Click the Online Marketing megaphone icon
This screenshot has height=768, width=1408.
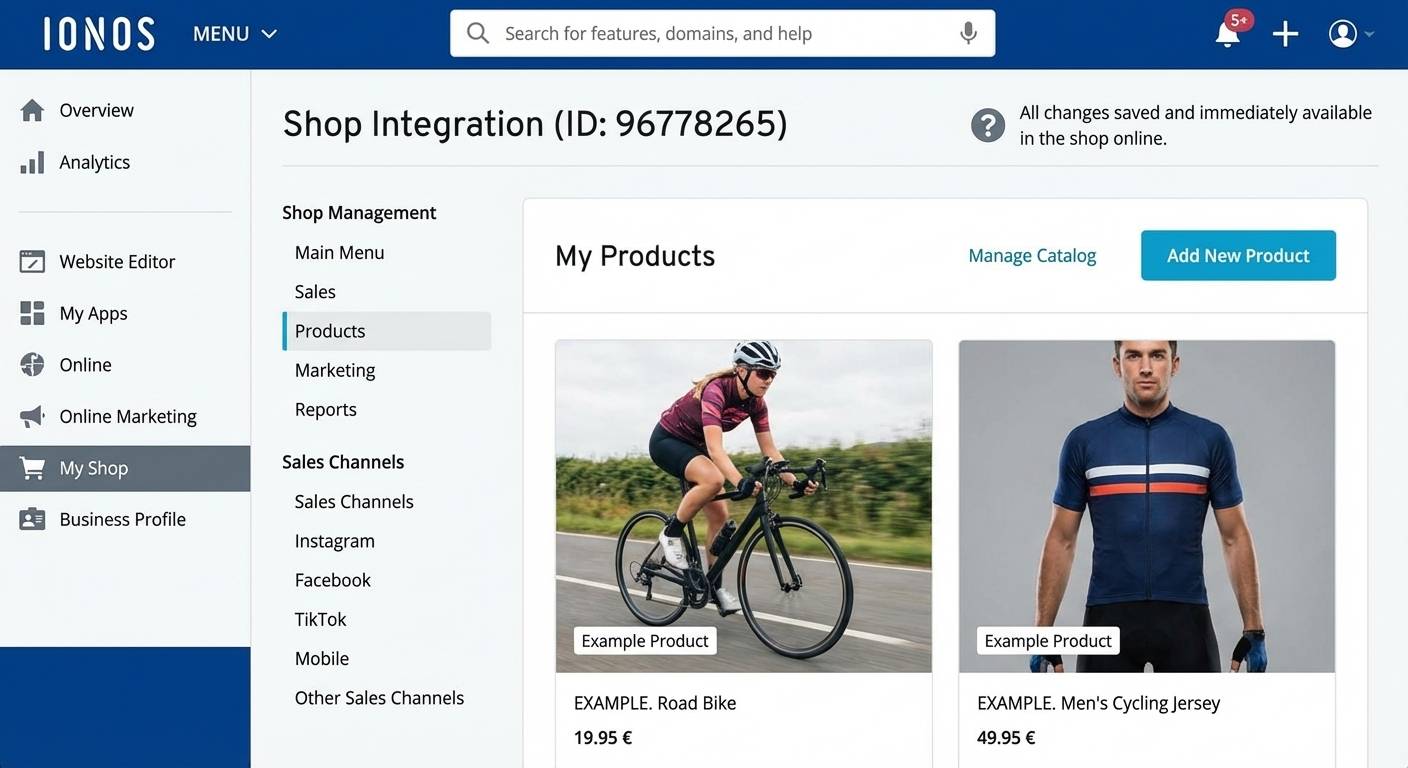(x=32, y=416)
